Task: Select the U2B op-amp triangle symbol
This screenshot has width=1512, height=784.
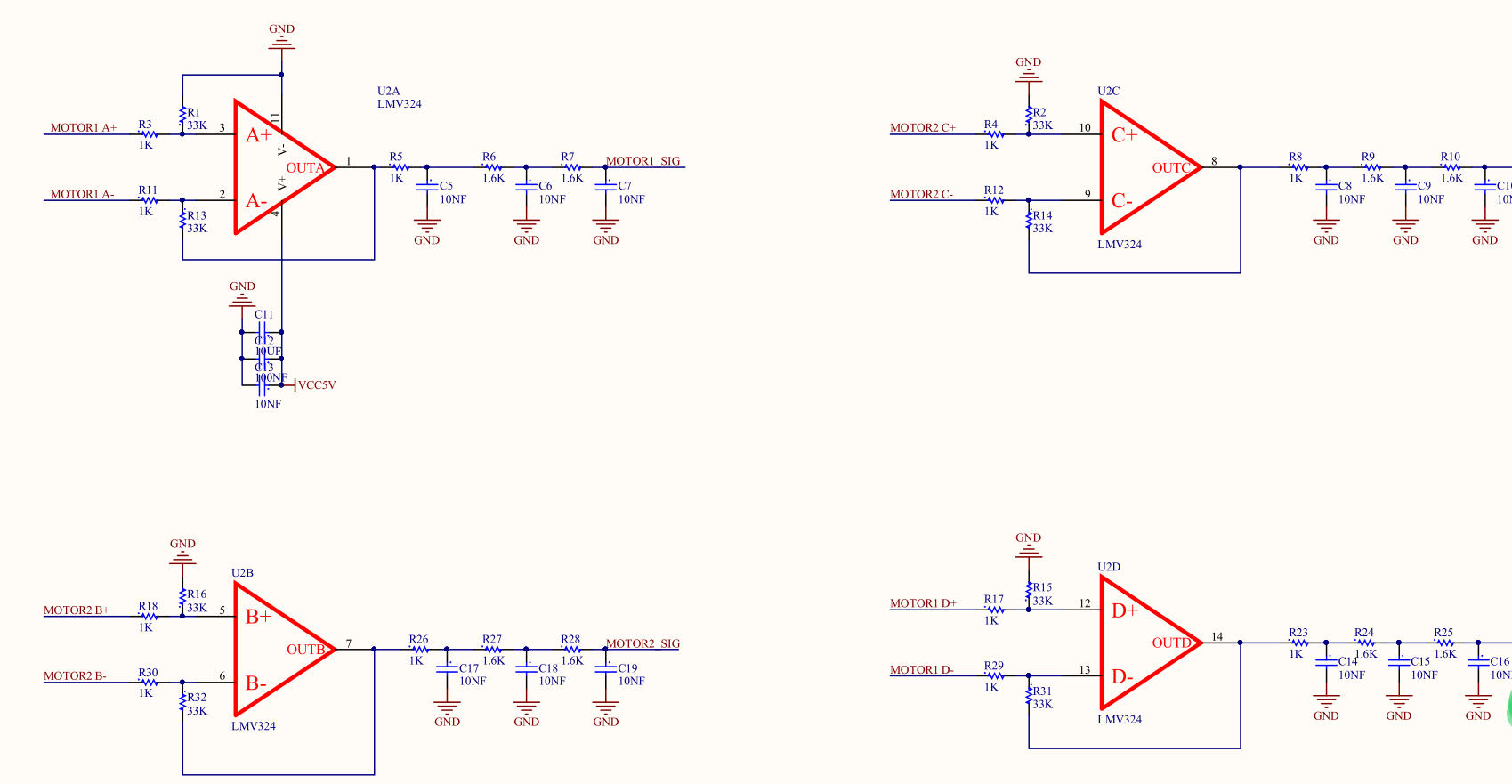Action: pyautogui.click(x=283, y=650)
